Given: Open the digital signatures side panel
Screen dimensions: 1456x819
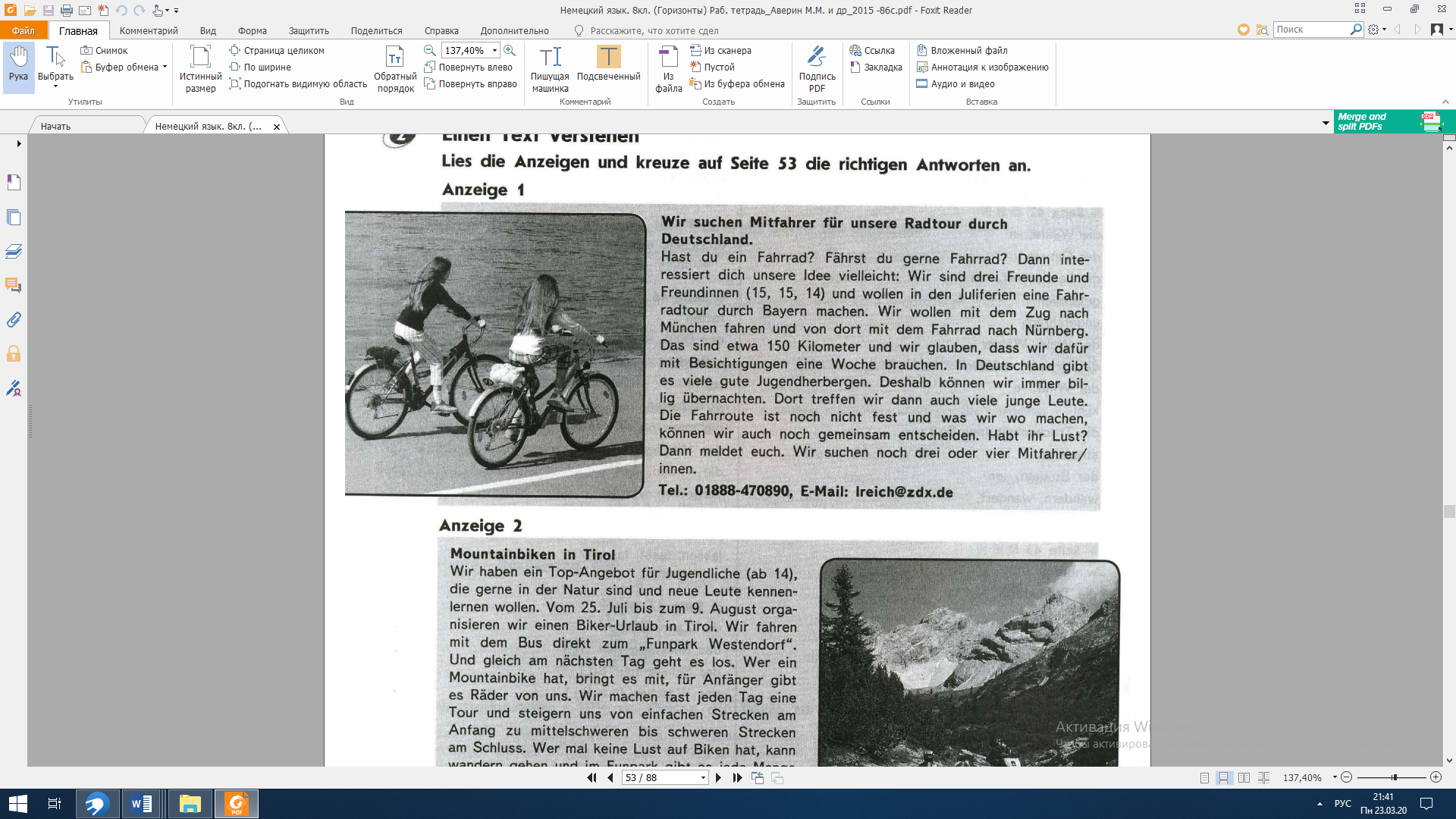Looking at the screenshot, I should 14,388.
